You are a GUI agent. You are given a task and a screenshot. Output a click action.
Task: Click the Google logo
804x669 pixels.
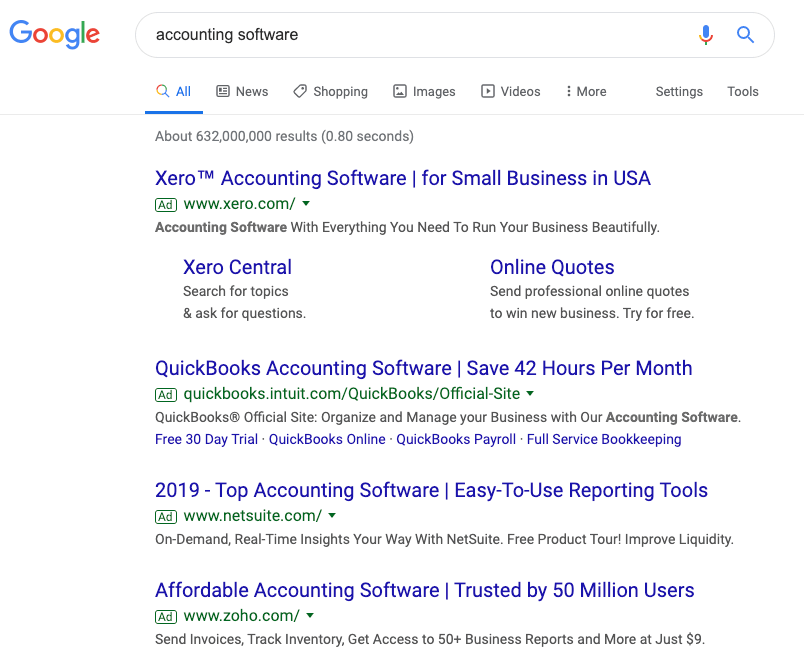[x=54, y=34]
